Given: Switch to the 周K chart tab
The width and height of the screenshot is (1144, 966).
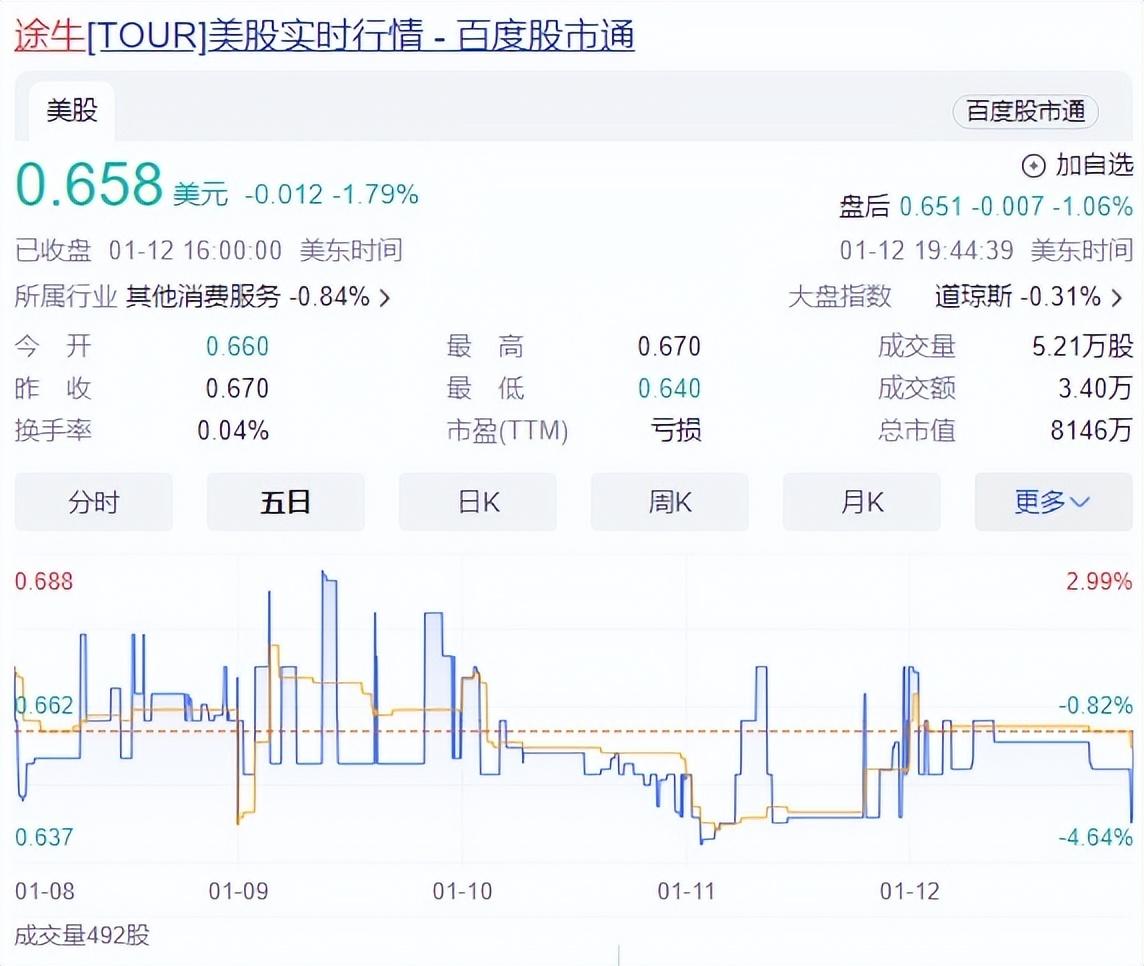Looking at the screenshot, I should click(670, 502).
